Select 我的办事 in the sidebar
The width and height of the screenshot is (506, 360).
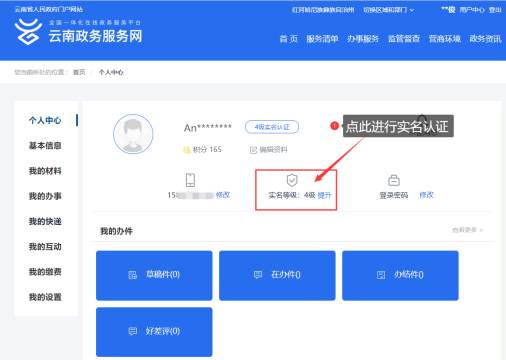tap(45, 196)
